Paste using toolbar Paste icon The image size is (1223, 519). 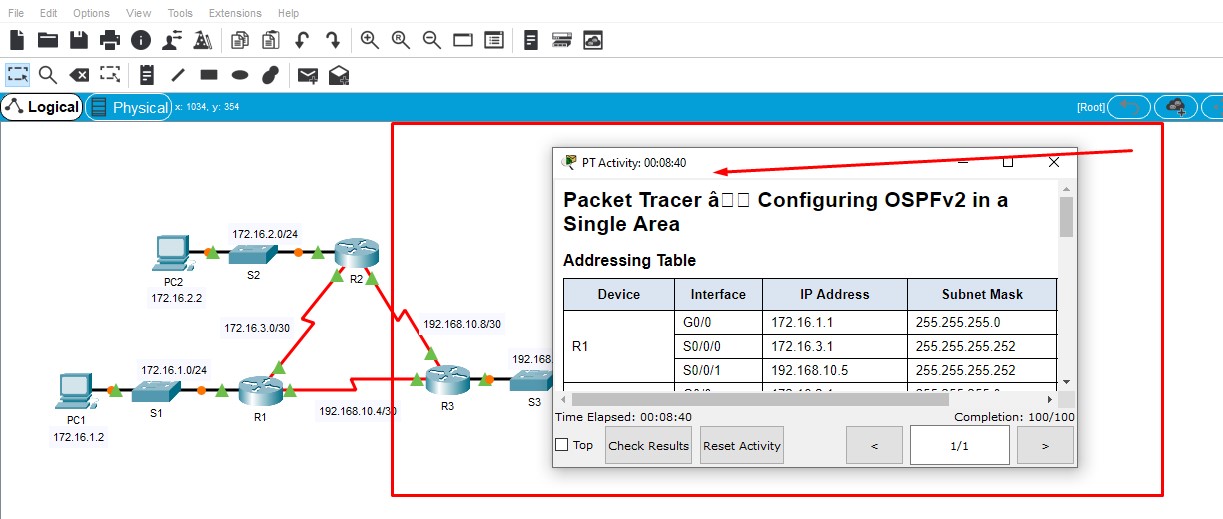271,40
